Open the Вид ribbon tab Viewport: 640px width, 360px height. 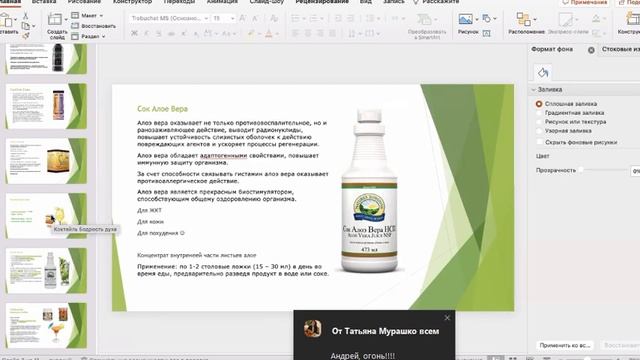[x=366, y=2]
